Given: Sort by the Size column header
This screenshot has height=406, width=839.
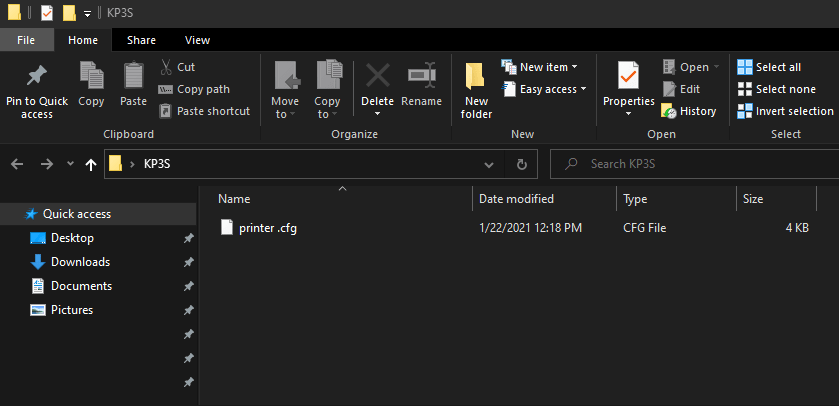Looking at the screenshot, I should point(753,199).
